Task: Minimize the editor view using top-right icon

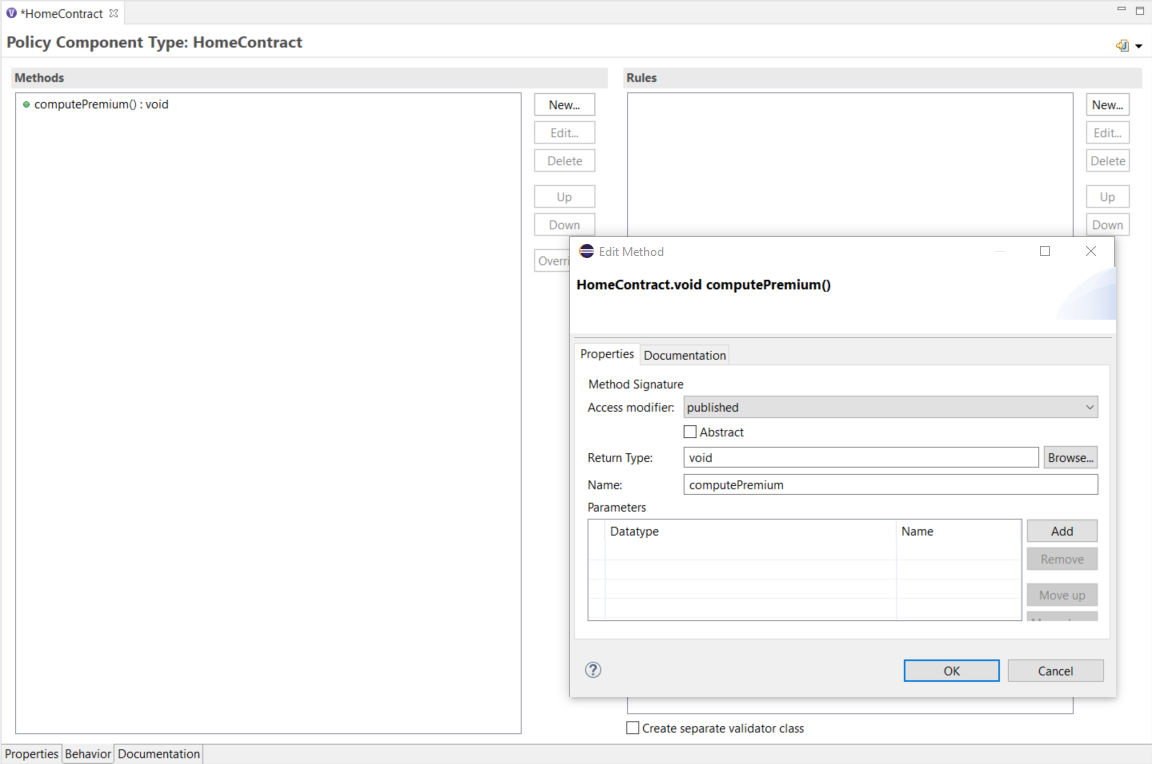Action: [1121, 9]
